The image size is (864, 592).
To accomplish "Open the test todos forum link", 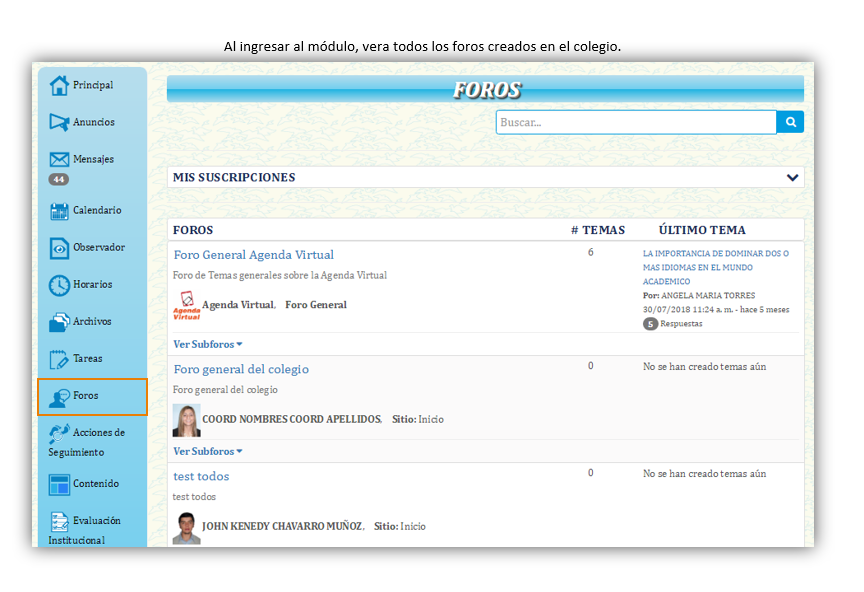I will point(201,476).
